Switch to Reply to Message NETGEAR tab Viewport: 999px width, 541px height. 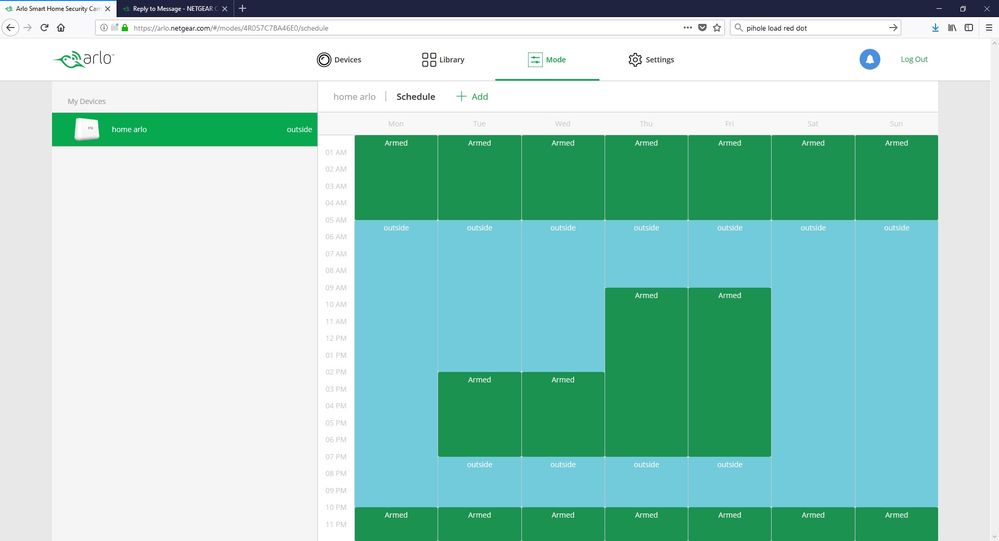click(x=175, y=9)
